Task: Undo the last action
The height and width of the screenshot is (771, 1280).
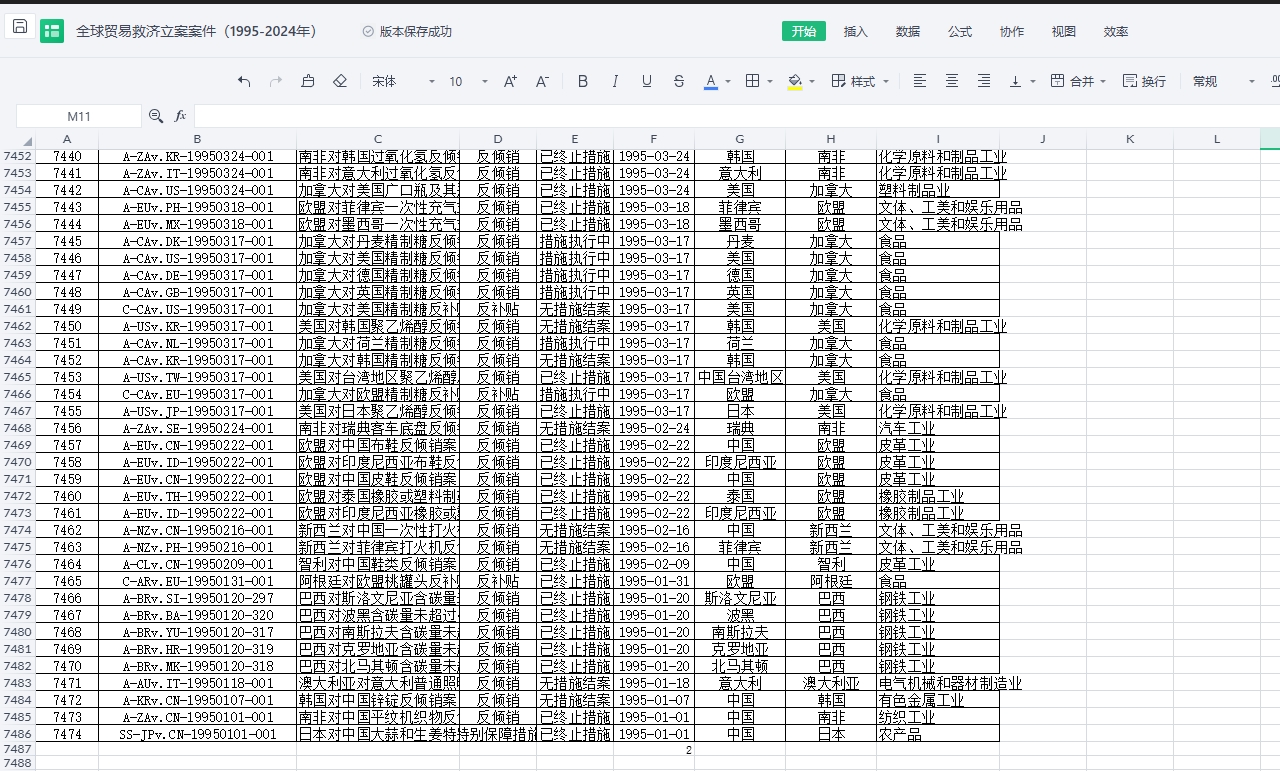Action: [244, 81]
